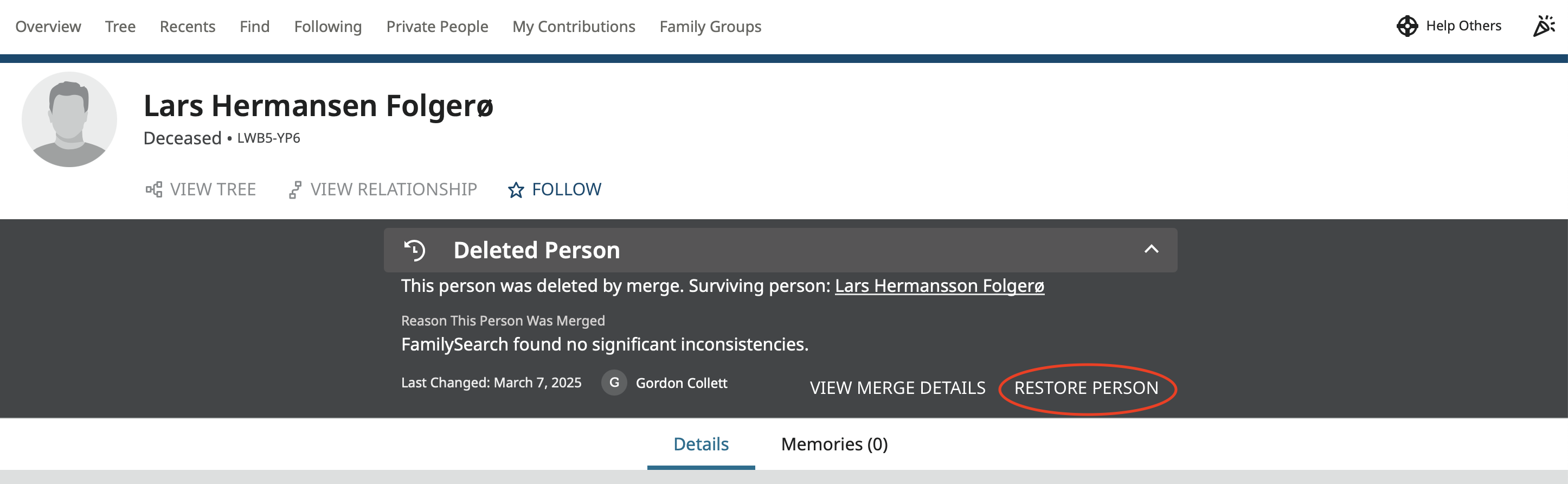Open the Recents navigation item
Screen dimensions: 1568x484
point(188,27)
